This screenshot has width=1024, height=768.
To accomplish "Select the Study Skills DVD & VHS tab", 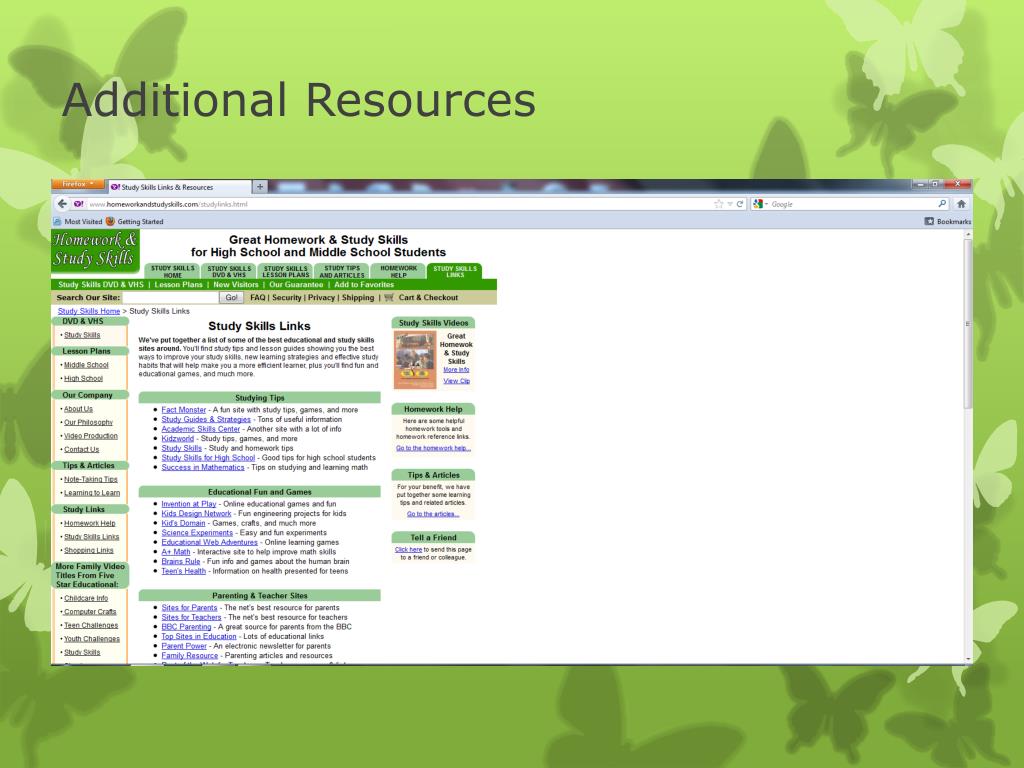I will pyautogui.click(x=229, y=272).
